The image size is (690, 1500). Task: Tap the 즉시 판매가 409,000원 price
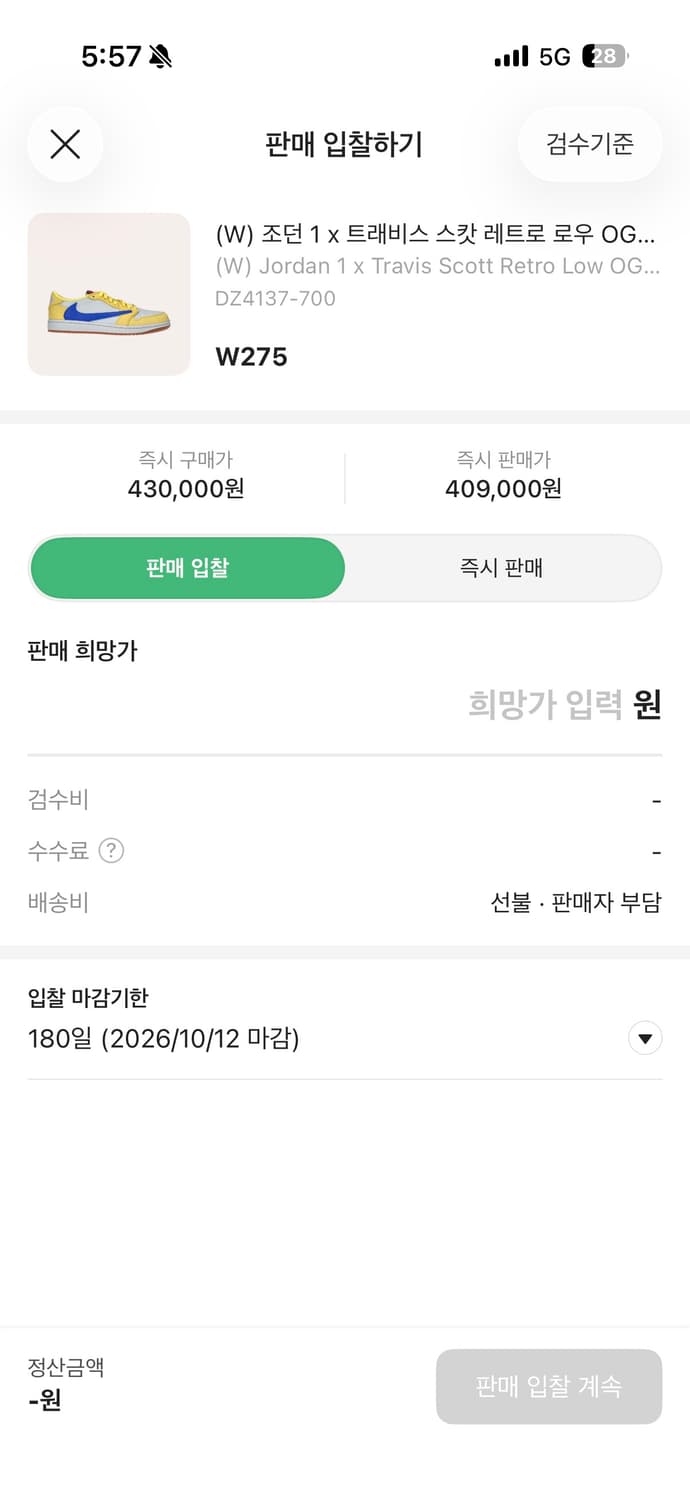[x=502, y=489]
